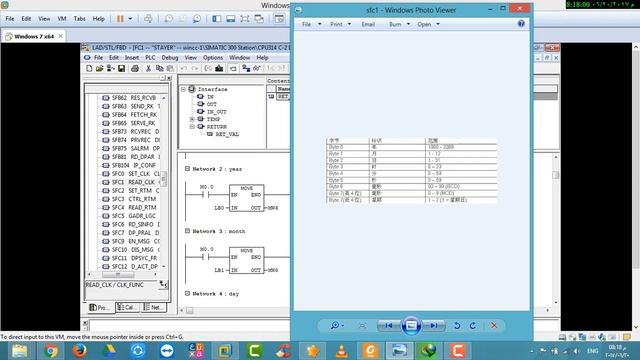Rotate image counterclockwise in Photo Viewer
Image resolution: width=640 pixels, height=360 pixels.
coord(457,325)
